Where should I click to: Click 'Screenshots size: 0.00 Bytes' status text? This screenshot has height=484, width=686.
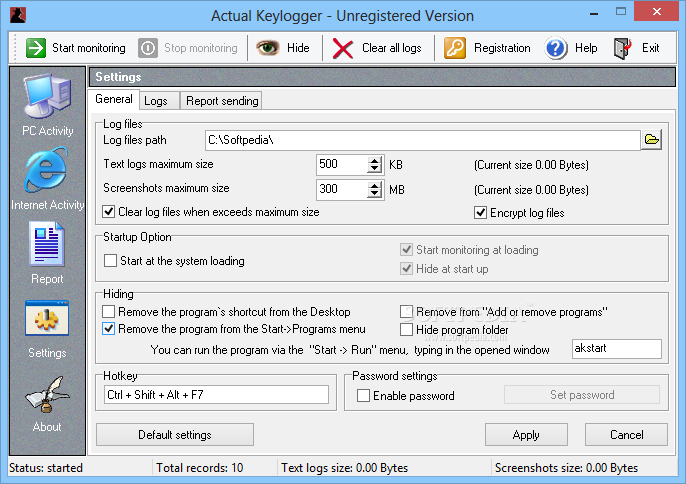(x=566, y=468)
